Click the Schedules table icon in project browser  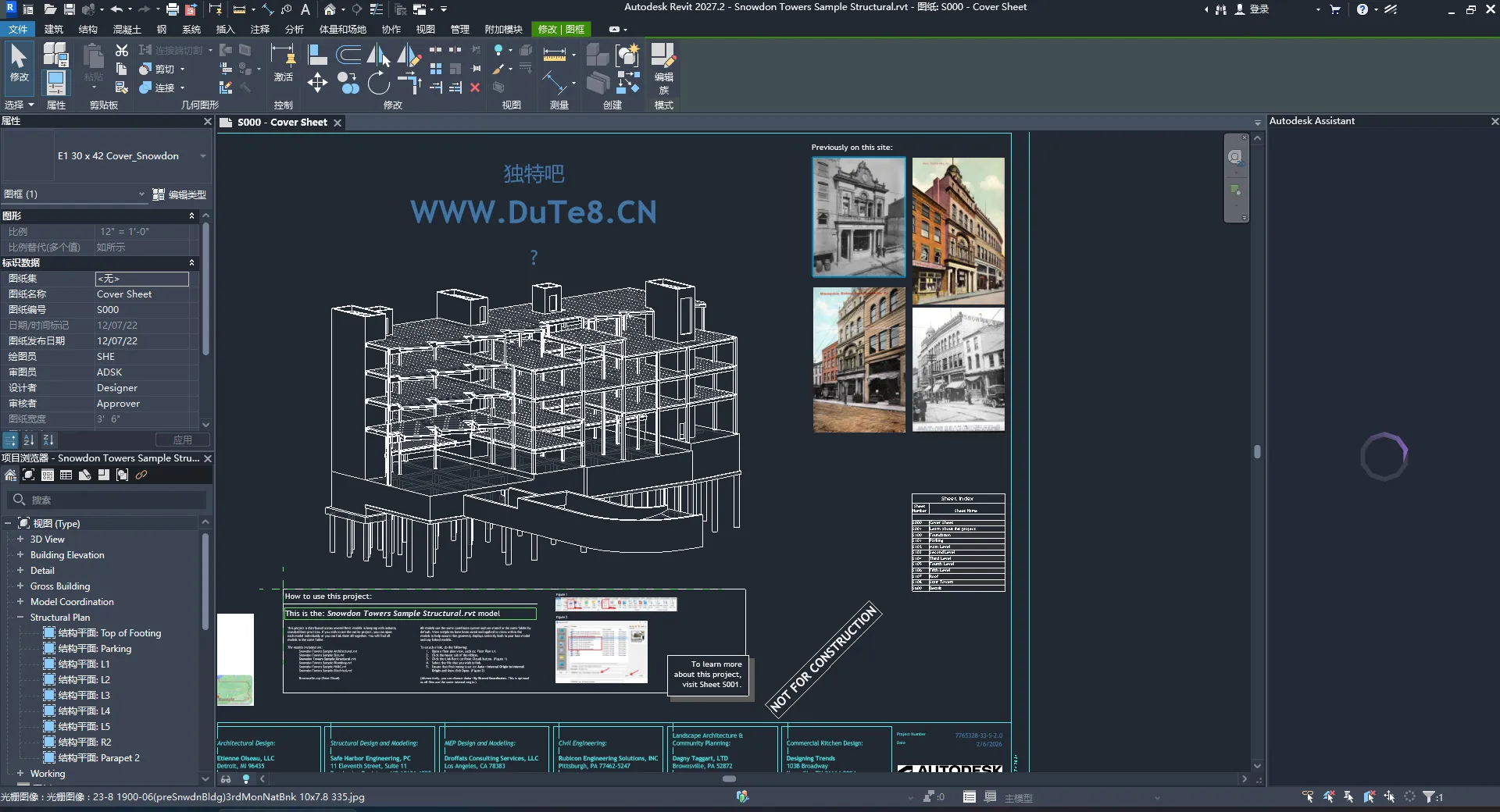click(66, 475)
